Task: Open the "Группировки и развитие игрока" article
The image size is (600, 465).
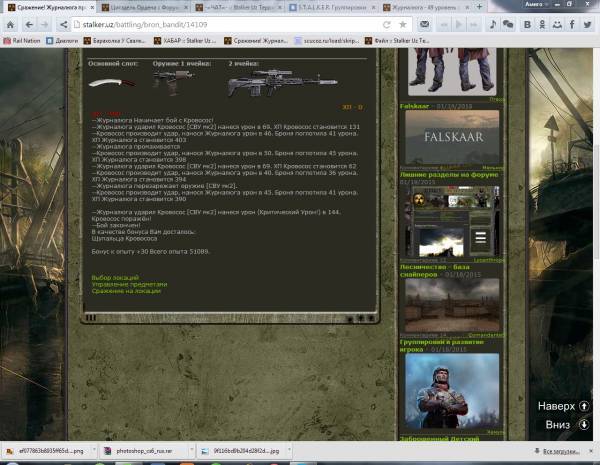Action: [442, 346]
